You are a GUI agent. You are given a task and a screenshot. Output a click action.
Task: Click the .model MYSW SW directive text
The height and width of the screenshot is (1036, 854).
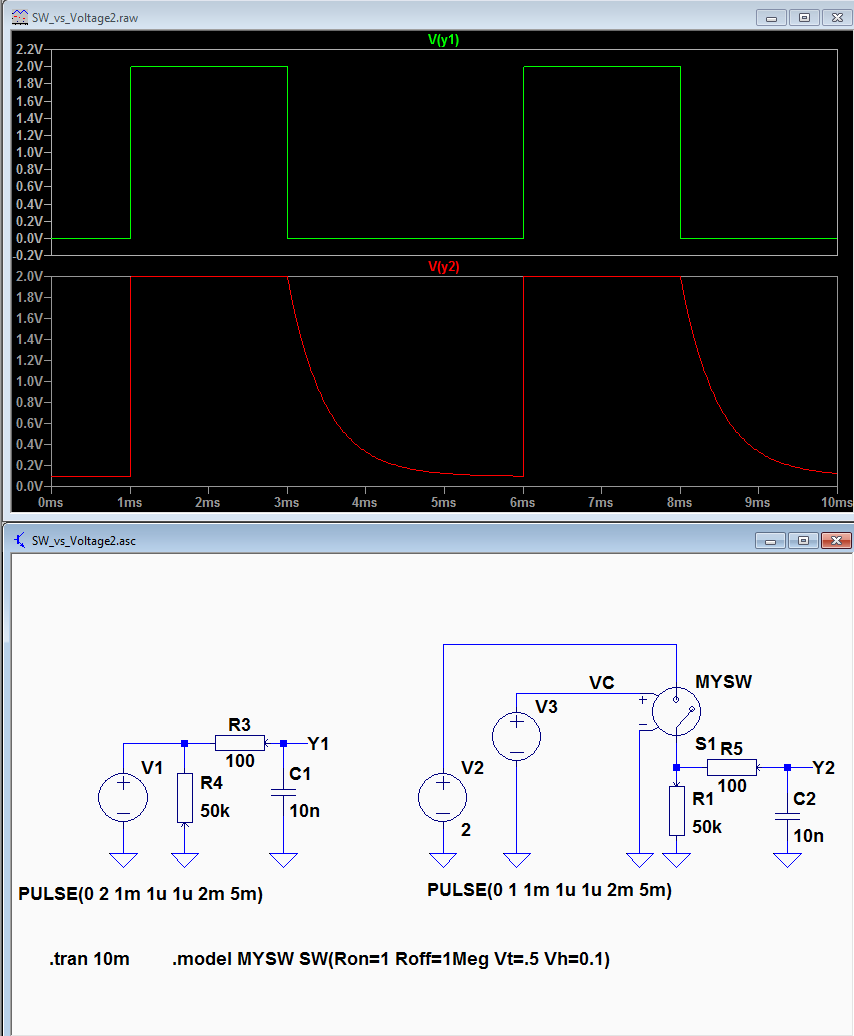pyautogui.click(x=391, y=959)
